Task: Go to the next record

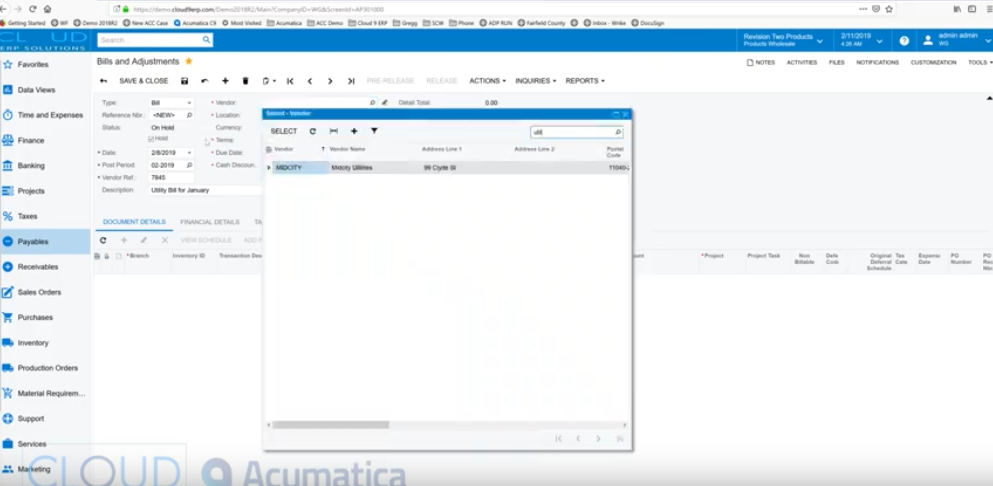Action: coord(330,81)
